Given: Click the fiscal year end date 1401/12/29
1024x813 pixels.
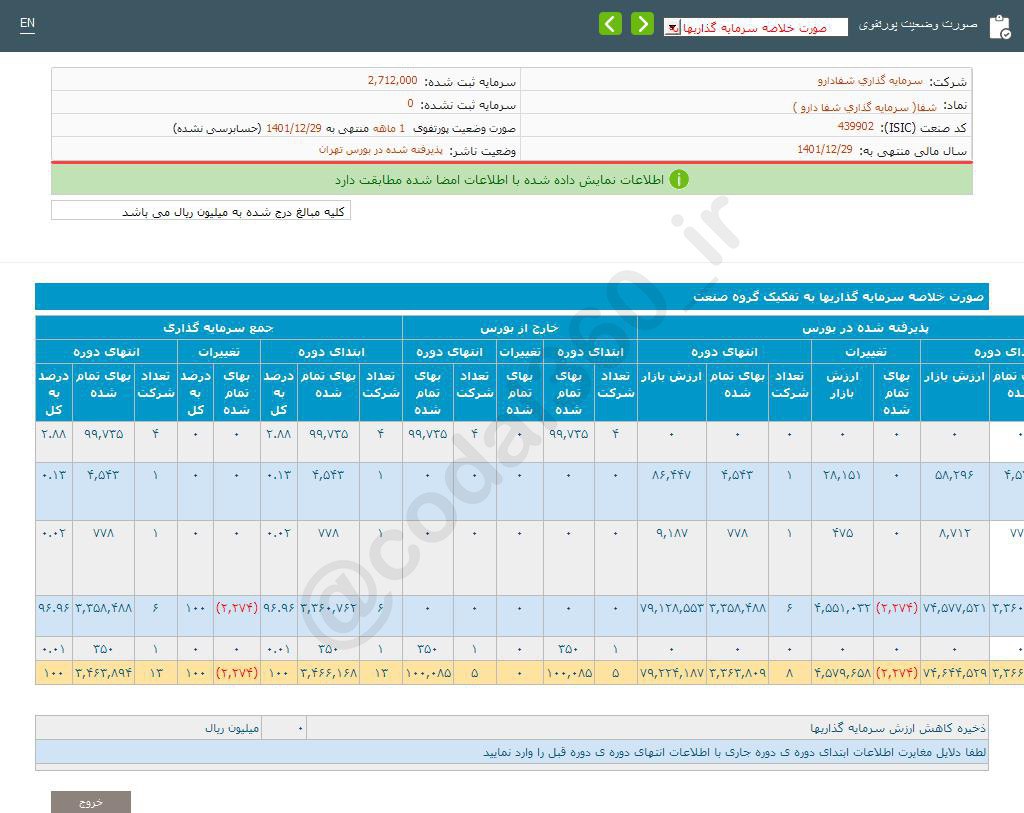Looking at the screenshot, I should (x=824, y=150).
